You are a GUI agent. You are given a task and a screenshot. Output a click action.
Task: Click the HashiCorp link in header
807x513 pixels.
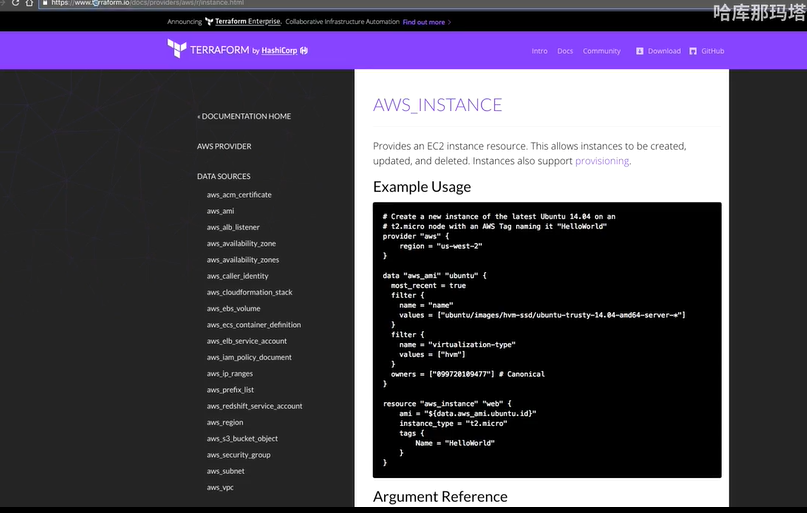click(x=279, y=50)
